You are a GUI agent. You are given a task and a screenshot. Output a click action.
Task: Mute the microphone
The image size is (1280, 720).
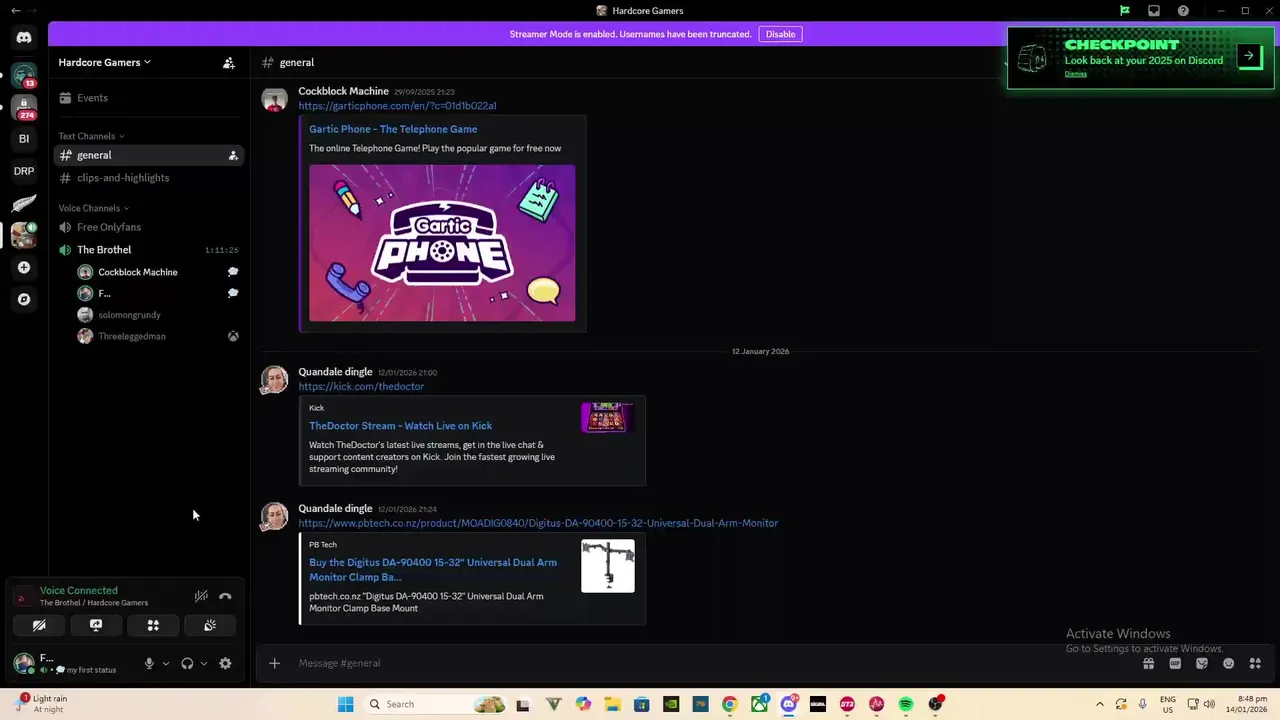coord(149,663)
